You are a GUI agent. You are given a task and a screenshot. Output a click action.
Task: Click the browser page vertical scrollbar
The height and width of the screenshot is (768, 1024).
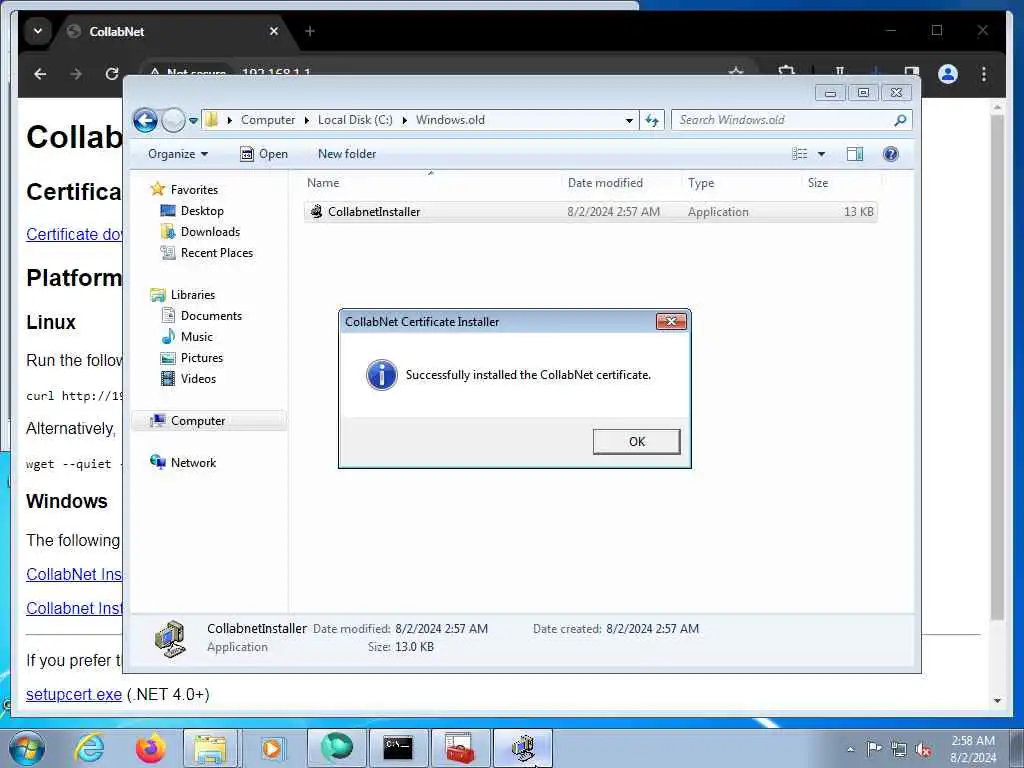click(x=997, y=368)
